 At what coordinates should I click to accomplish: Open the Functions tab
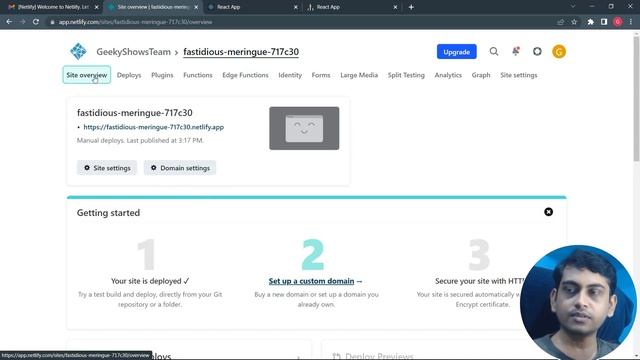coord(198,75)
